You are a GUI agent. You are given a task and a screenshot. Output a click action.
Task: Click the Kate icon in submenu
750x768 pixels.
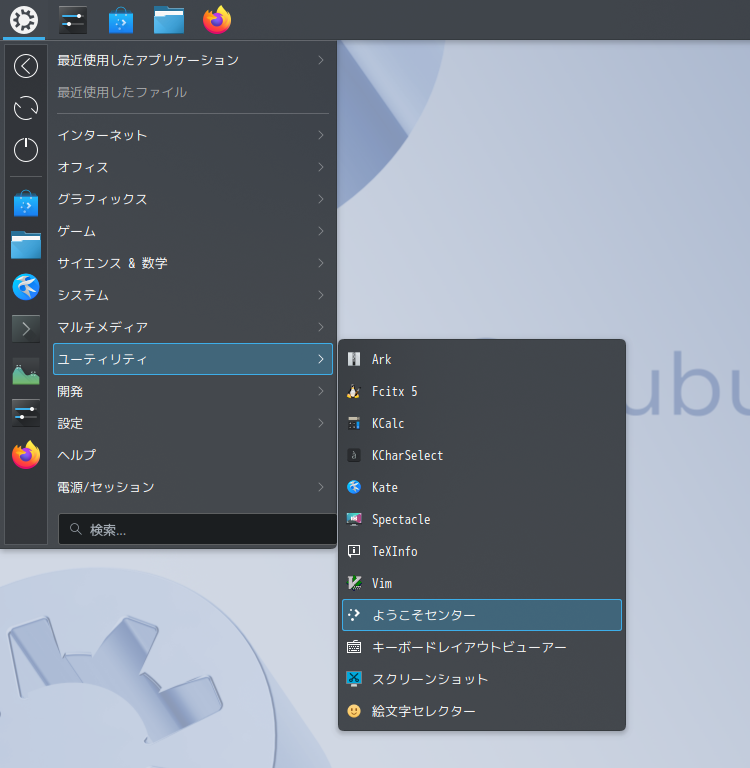pyautogui.click(x=354, y=487)
